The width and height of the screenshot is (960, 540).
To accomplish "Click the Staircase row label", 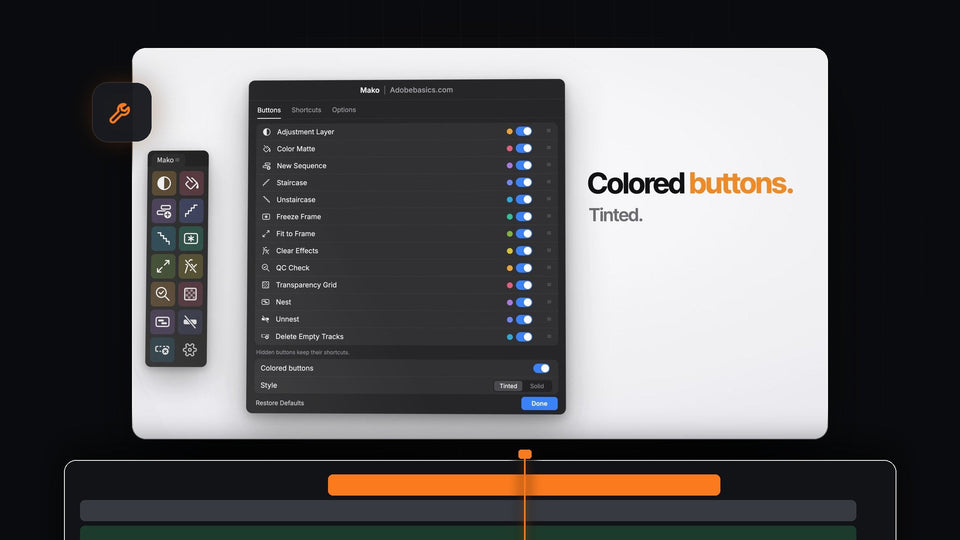I will [x=291, y=183].
